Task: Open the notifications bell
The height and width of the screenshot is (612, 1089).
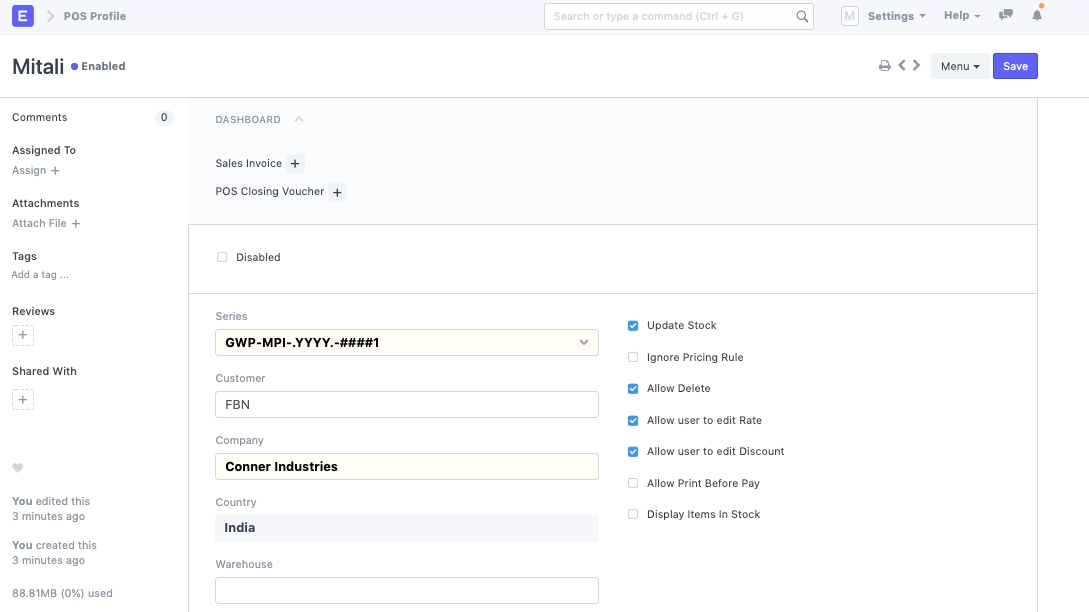Action: [1037, 16]
